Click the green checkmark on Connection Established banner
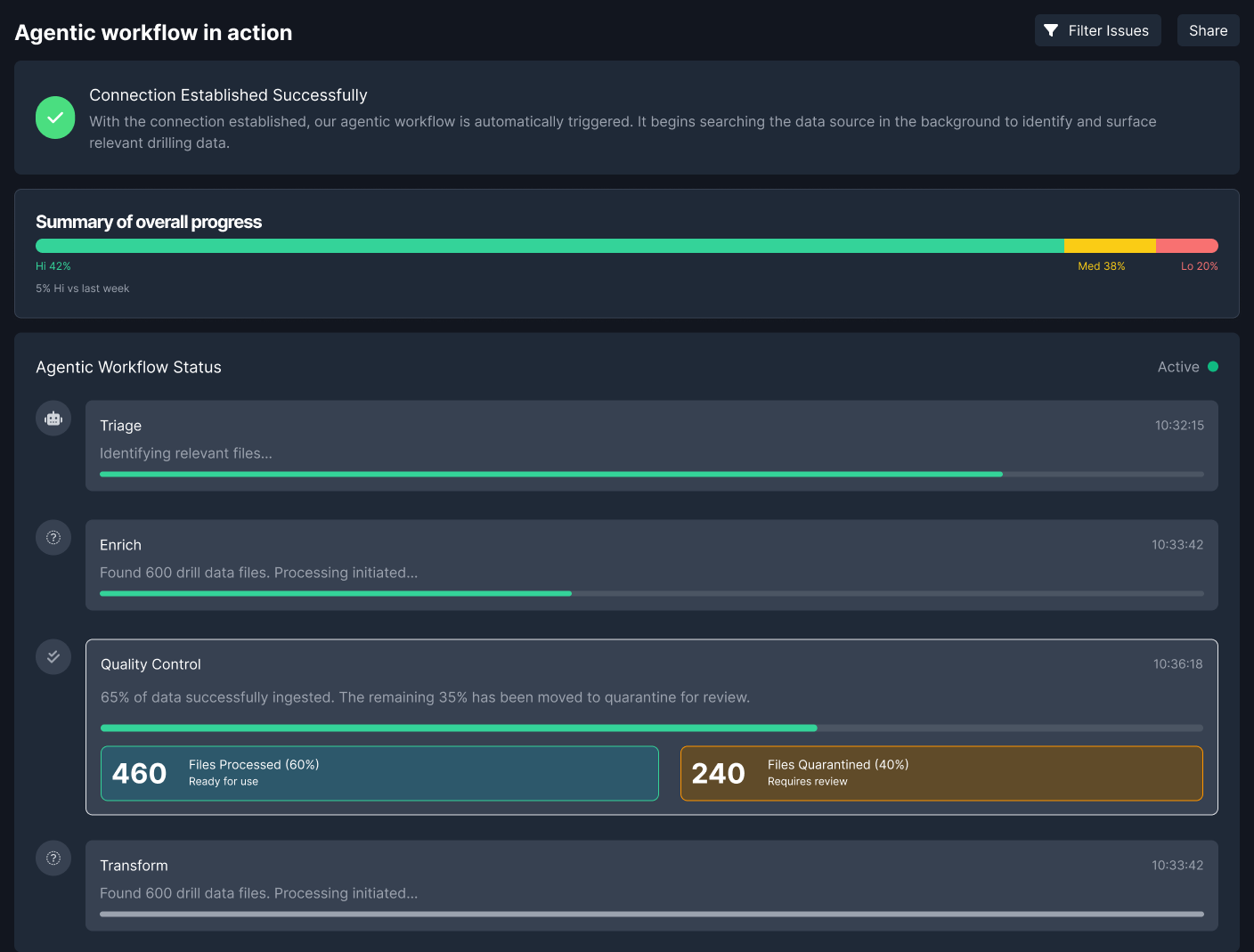 click(55, 117)
